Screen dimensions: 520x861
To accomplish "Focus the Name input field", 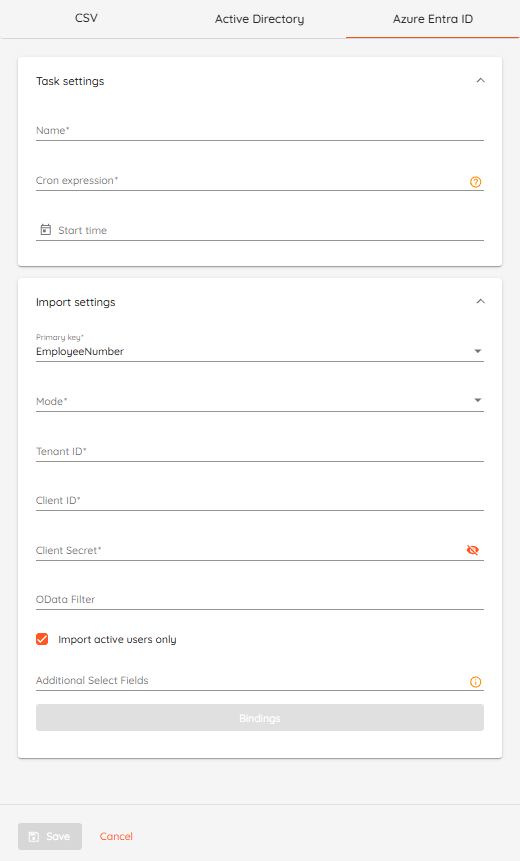I will click(260, 131).
